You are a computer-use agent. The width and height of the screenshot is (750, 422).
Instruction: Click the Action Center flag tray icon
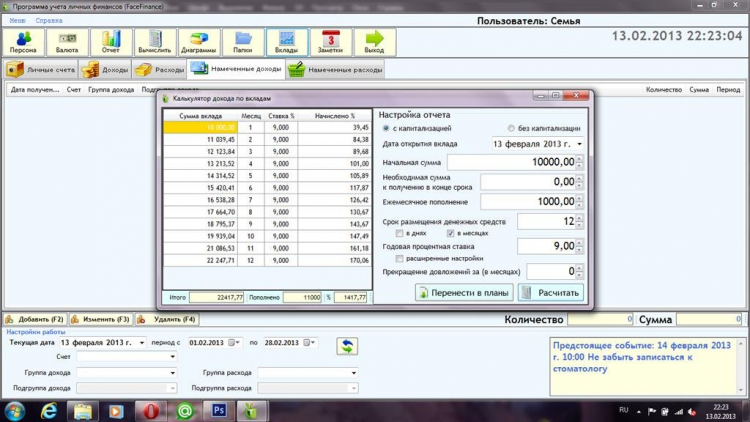click(652, 411)
